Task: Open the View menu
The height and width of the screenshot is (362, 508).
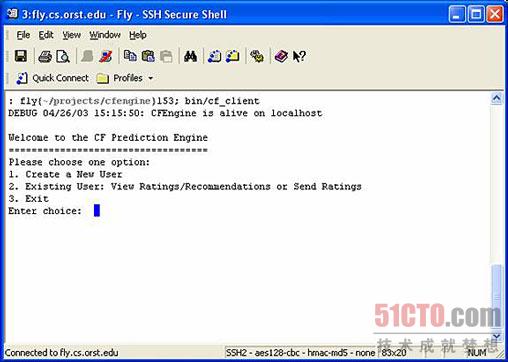Action: coord(72,35)
